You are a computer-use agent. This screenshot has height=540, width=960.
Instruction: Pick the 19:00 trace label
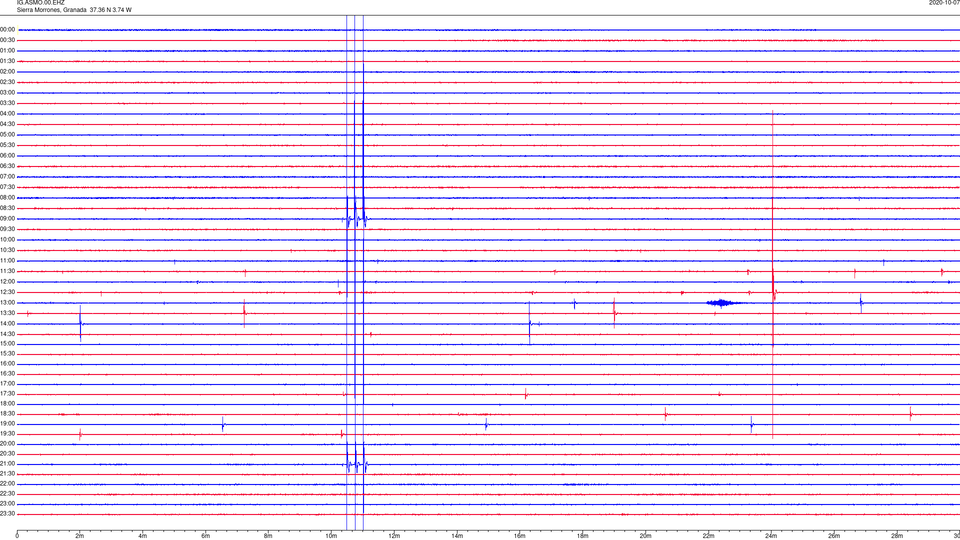(7, 424)
